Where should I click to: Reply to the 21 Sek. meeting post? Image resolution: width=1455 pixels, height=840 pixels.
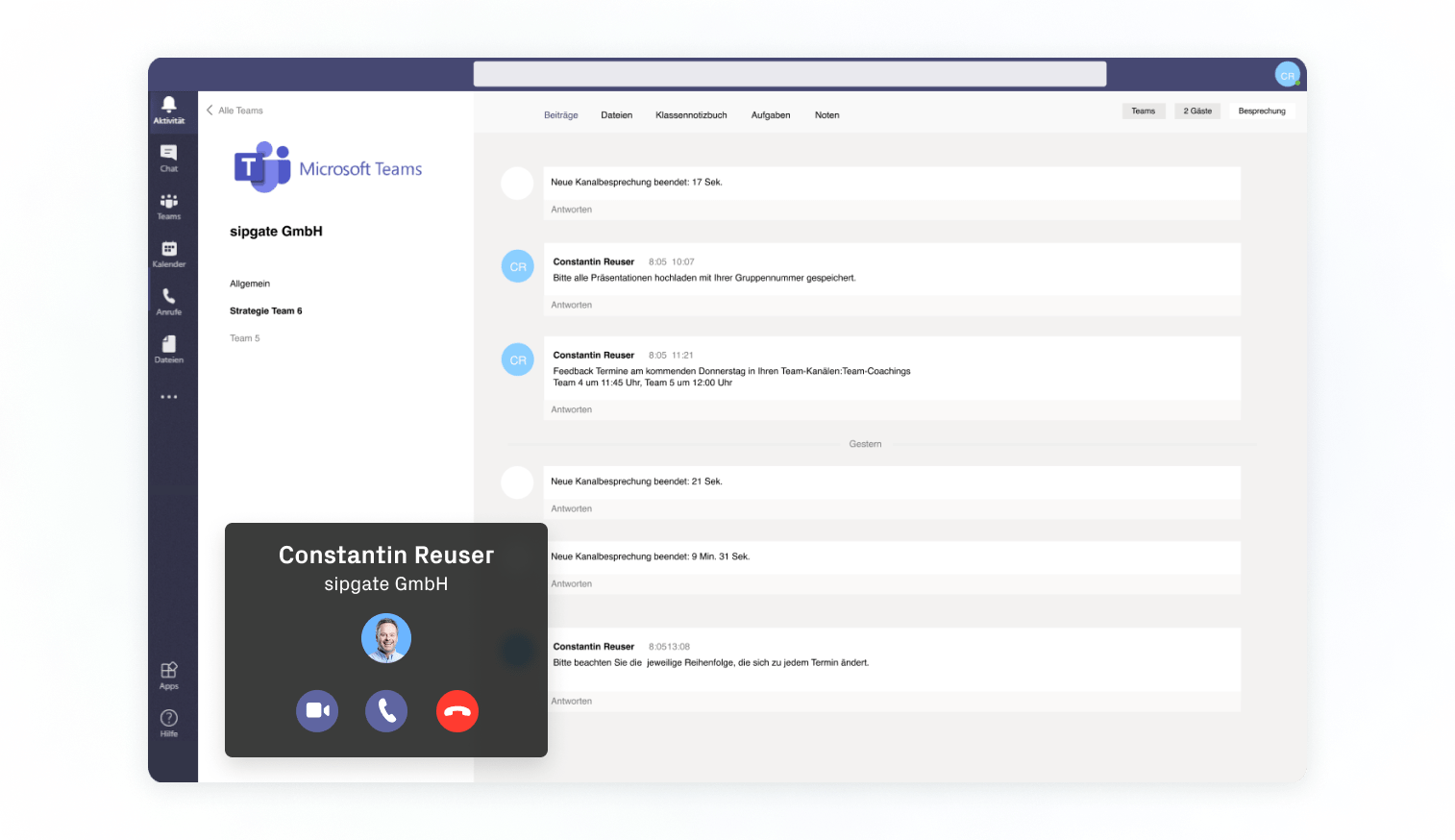point(572,508)
